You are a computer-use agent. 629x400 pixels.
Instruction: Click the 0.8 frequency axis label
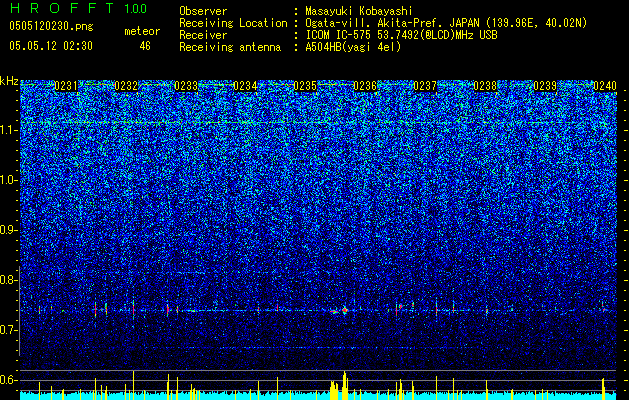click(8, 280)
